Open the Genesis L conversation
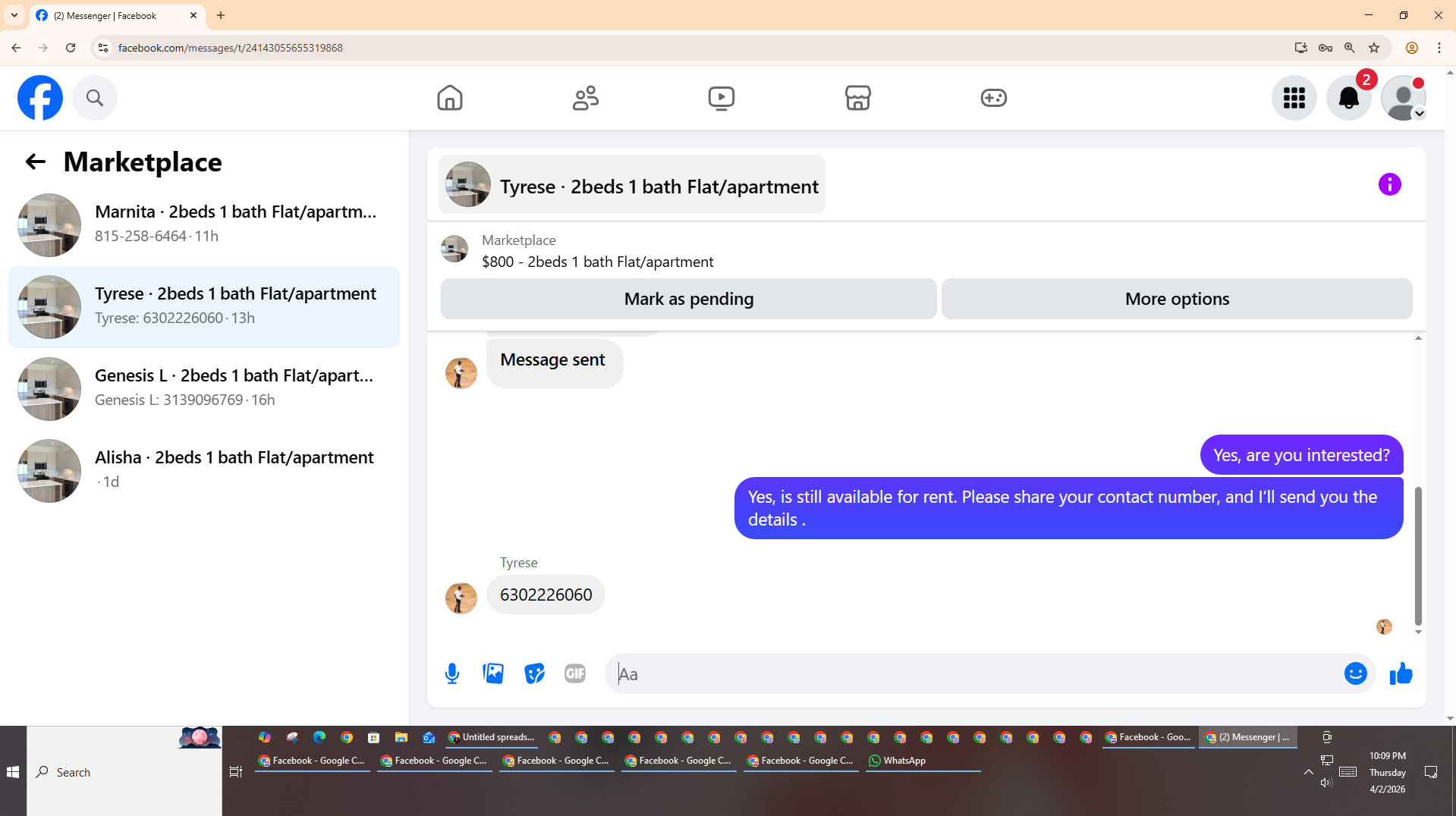 204,389
